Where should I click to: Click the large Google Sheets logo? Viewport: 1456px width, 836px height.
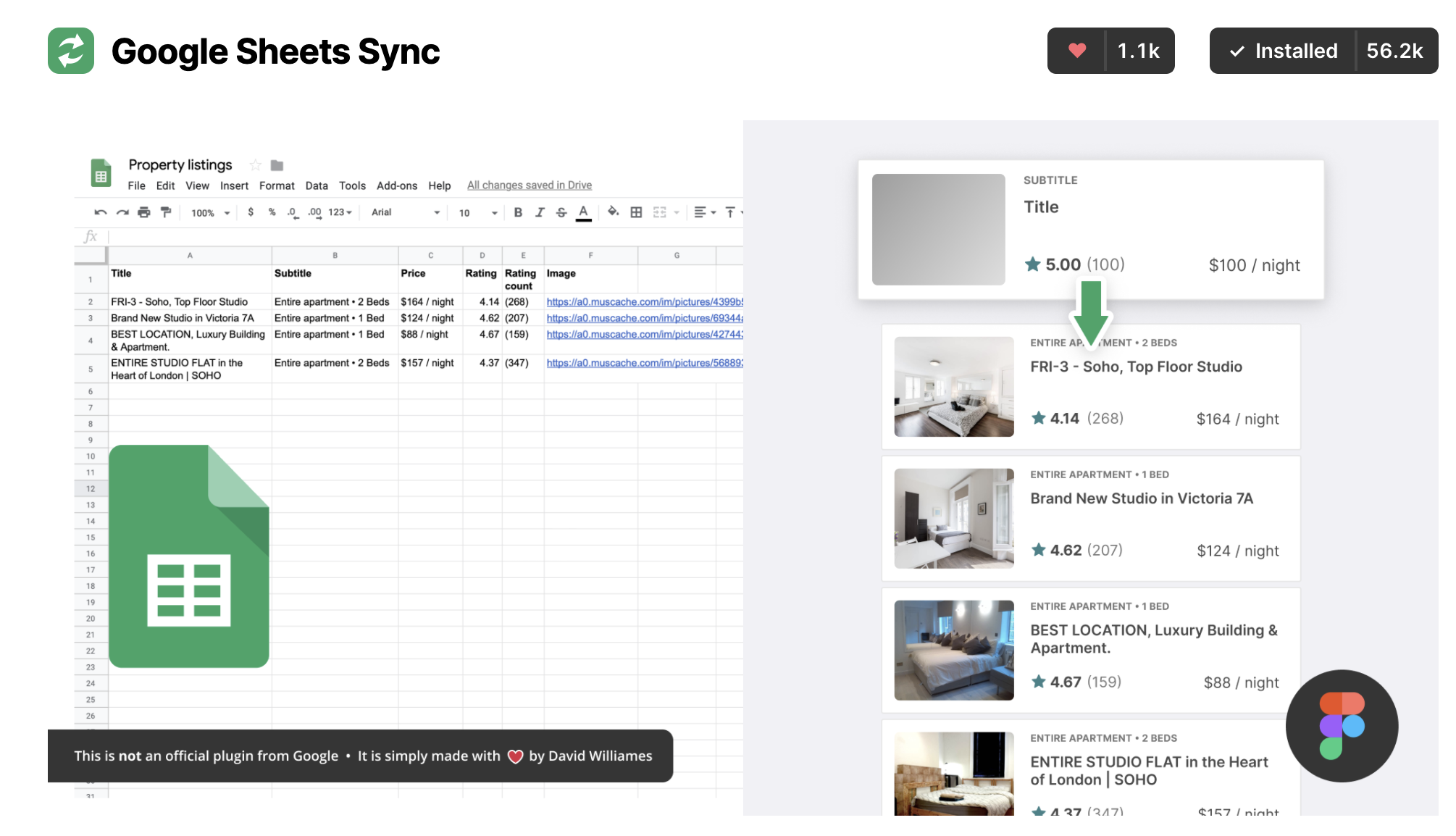click(x=189, y=556)
